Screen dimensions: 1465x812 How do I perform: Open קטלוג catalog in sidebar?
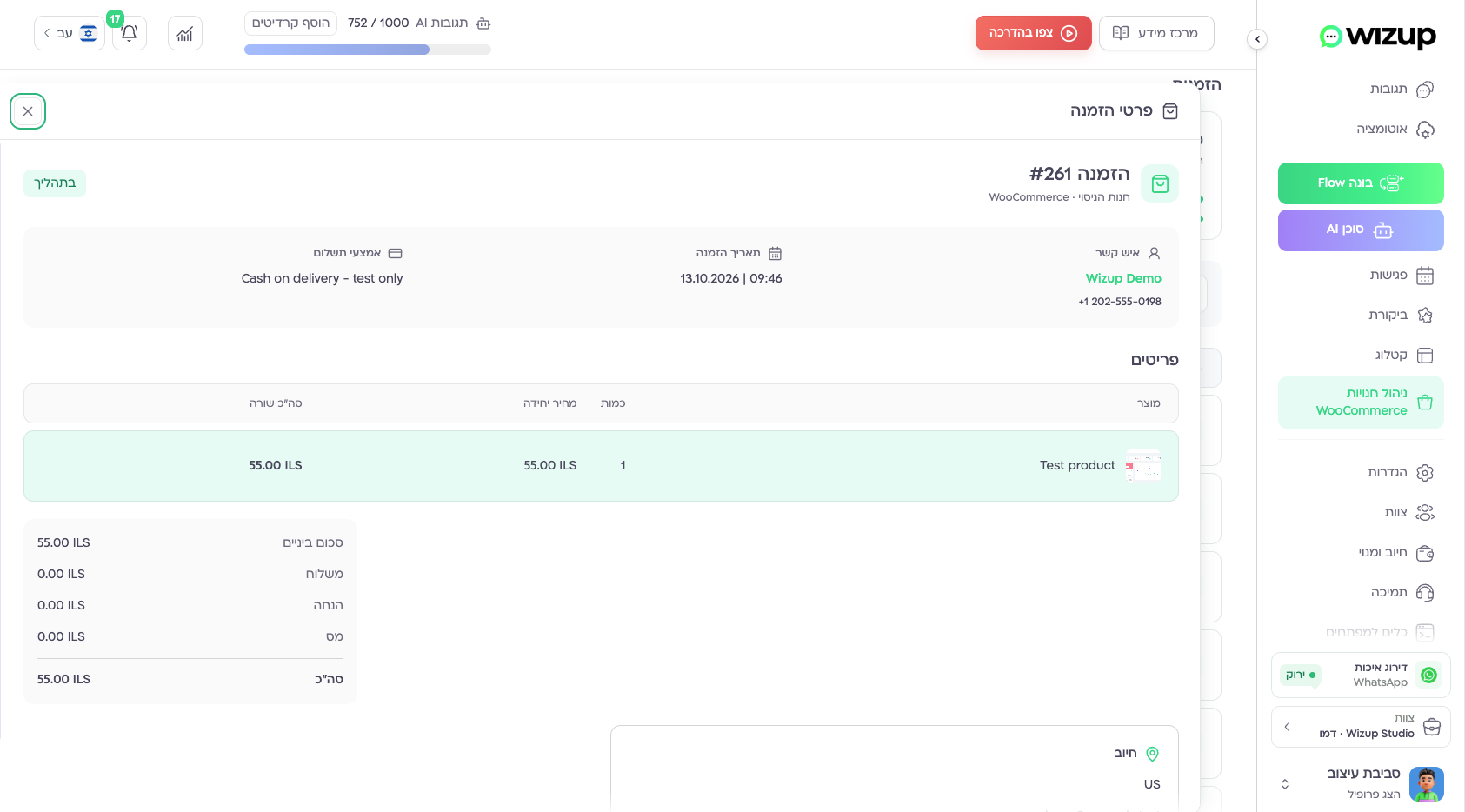(x=1403, y=355)
